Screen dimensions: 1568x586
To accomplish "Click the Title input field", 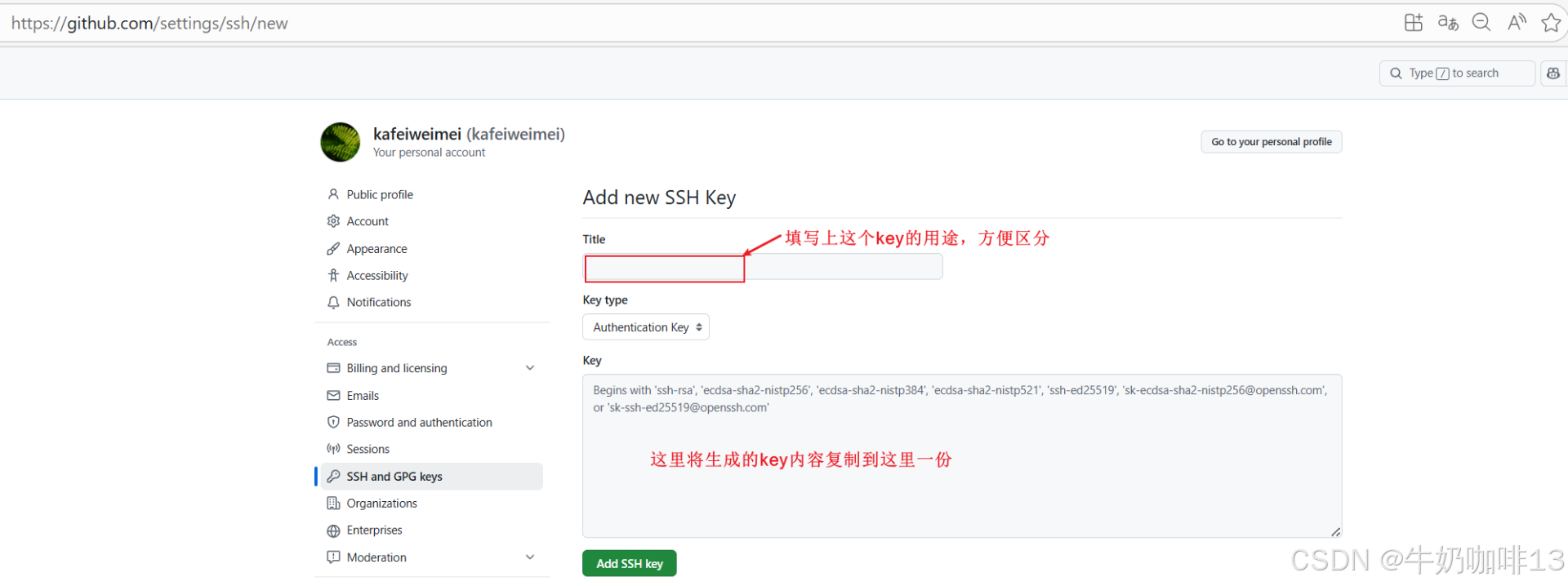I will tap(763, 267).
